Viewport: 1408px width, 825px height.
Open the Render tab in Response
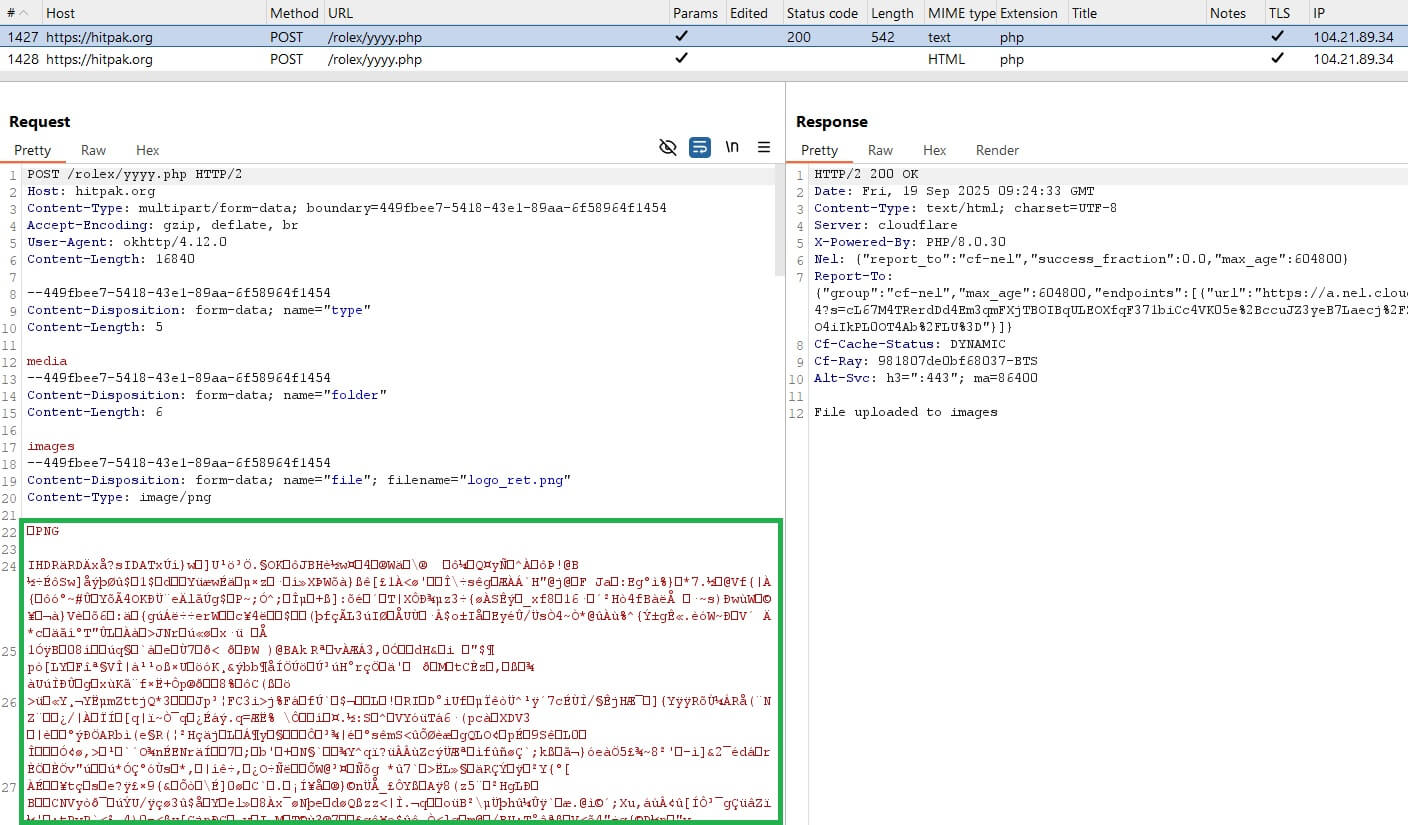[x=997, y=150]
